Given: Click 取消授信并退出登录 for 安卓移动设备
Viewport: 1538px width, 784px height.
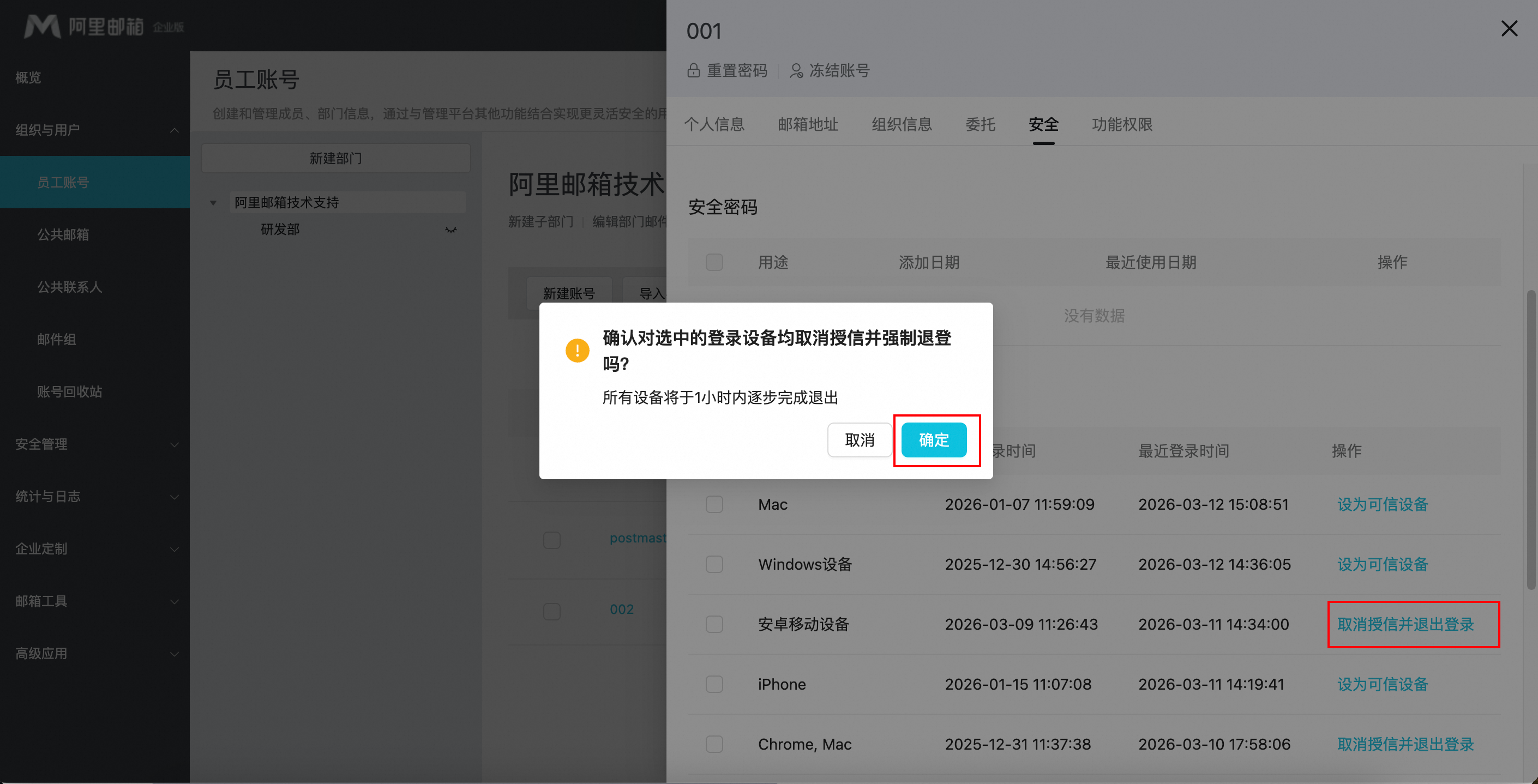Looking at the screenshot, I should [1405, 624].
